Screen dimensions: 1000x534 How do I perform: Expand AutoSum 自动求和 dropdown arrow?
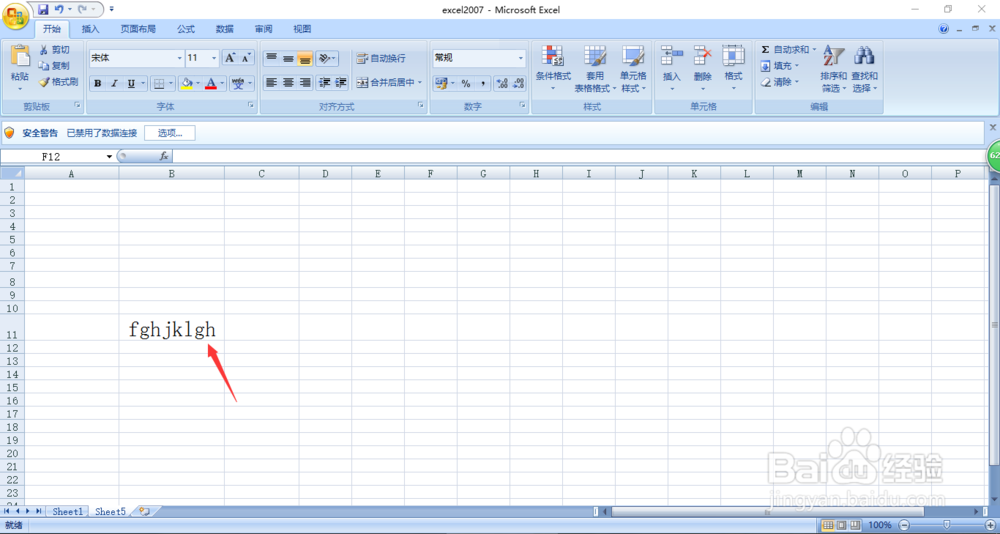tap(814, 49)
